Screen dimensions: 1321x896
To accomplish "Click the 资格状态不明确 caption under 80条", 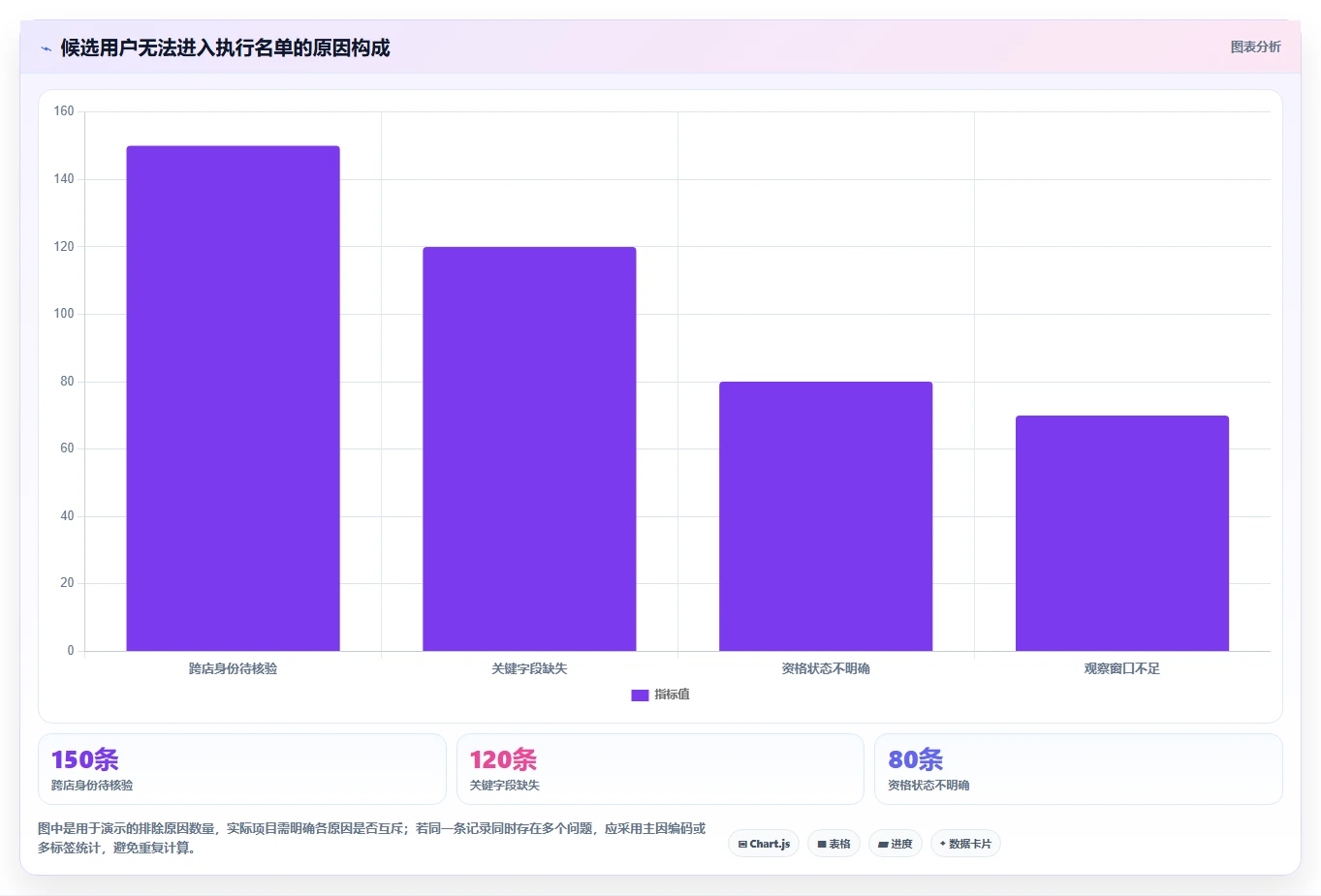I will coord(928,786).
